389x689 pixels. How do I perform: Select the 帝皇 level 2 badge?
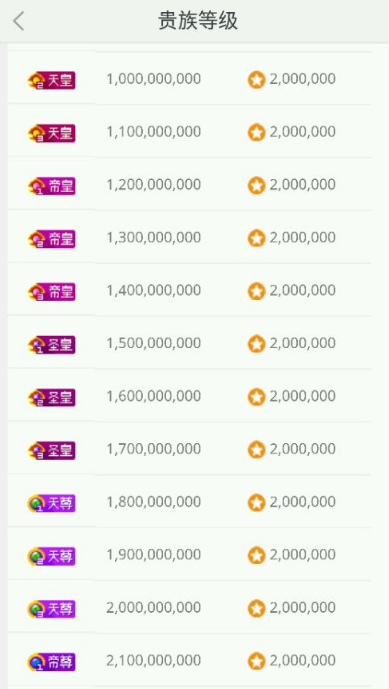52,239
